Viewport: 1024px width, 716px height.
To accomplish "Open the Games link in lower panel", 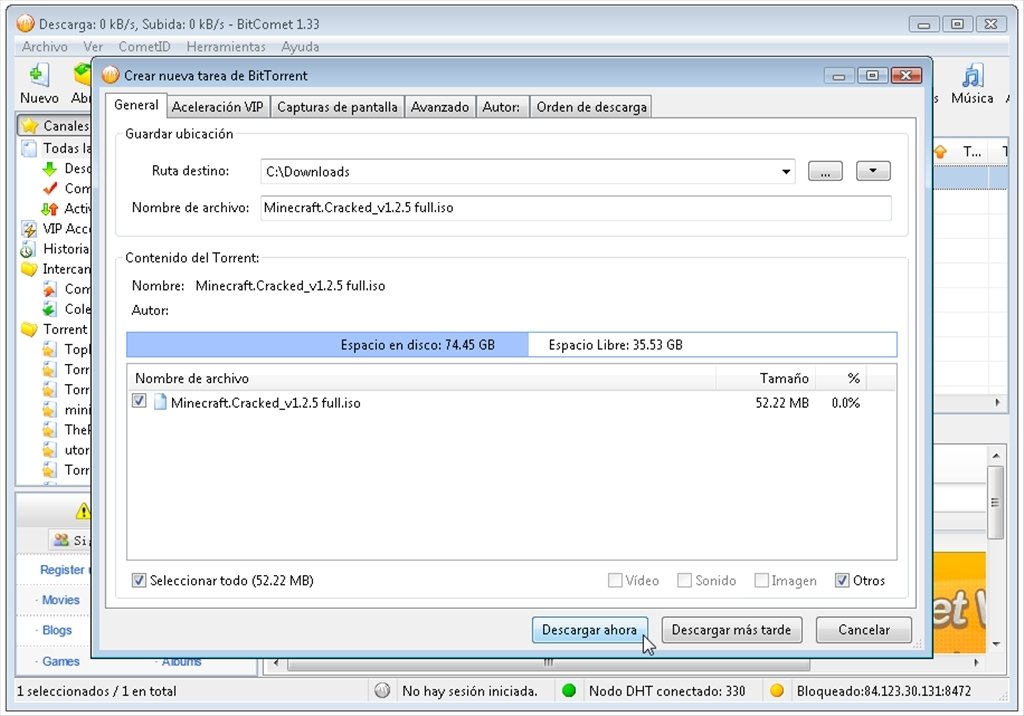I will [61, 661].
